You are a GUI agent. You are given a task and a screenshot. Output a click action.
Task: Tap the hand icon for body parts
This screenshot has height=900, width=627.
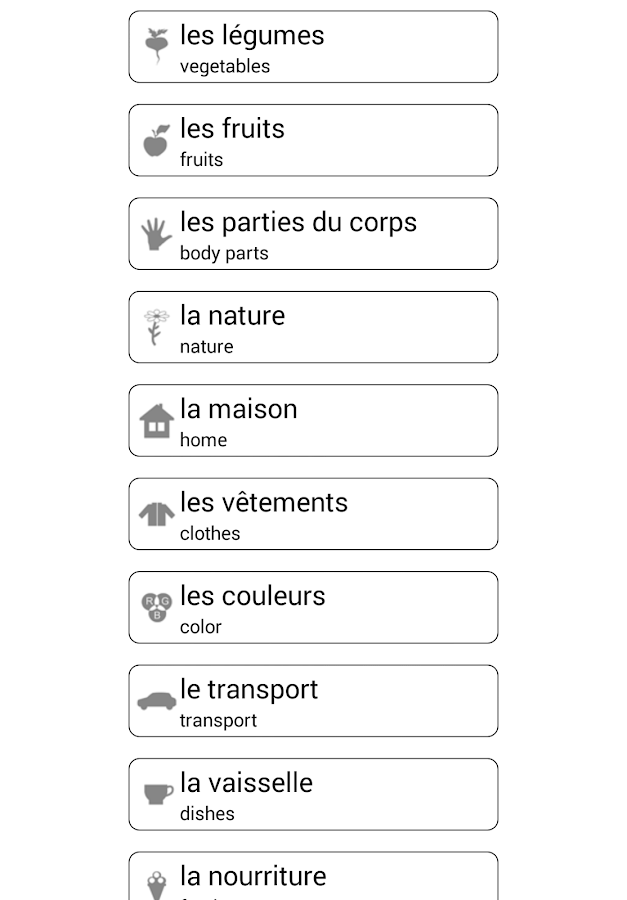pyautogui.click(x=156, y=234)
